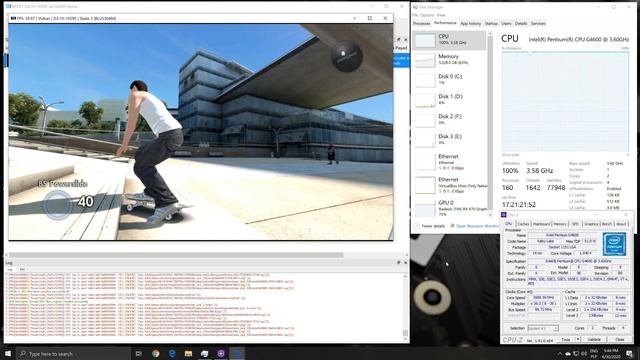Select the Log tab in RPCS3 log panel

tap(10, 269)
